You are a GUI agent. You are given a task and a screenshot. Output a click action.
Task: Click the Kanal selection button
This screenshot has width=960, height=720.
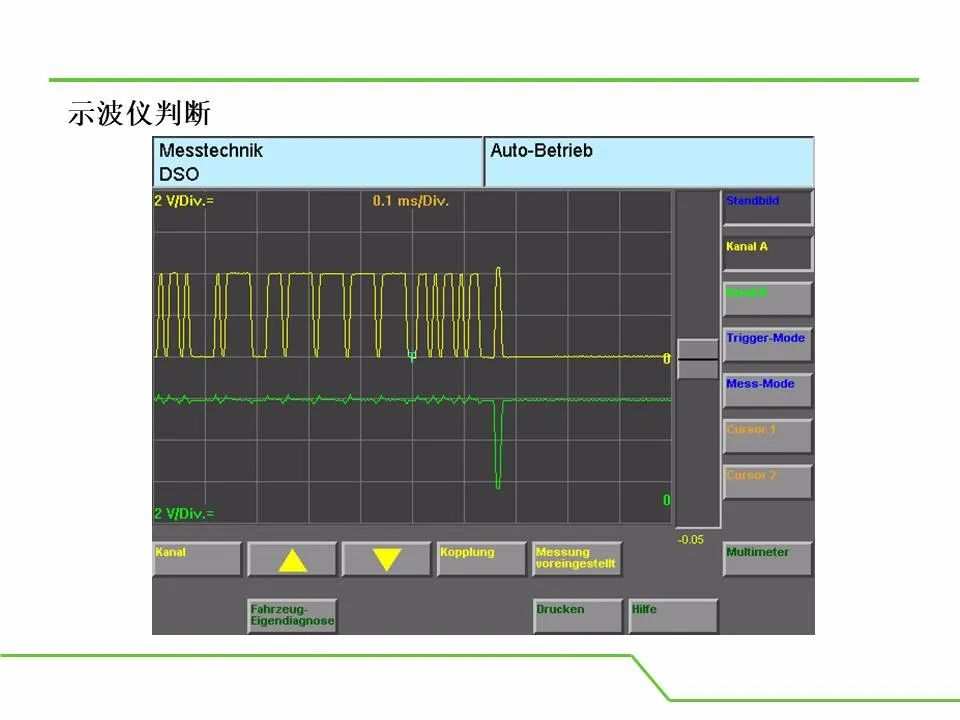click(197, 559)
